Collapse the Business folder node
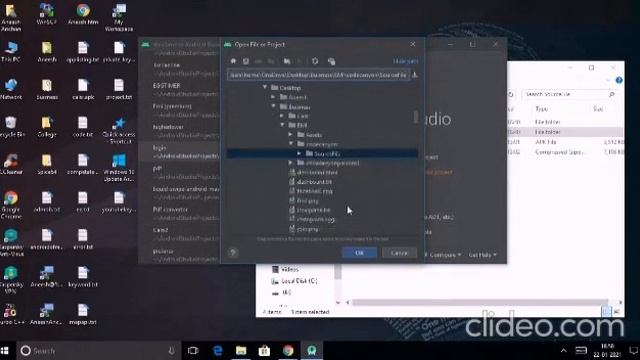 (273, 107)
